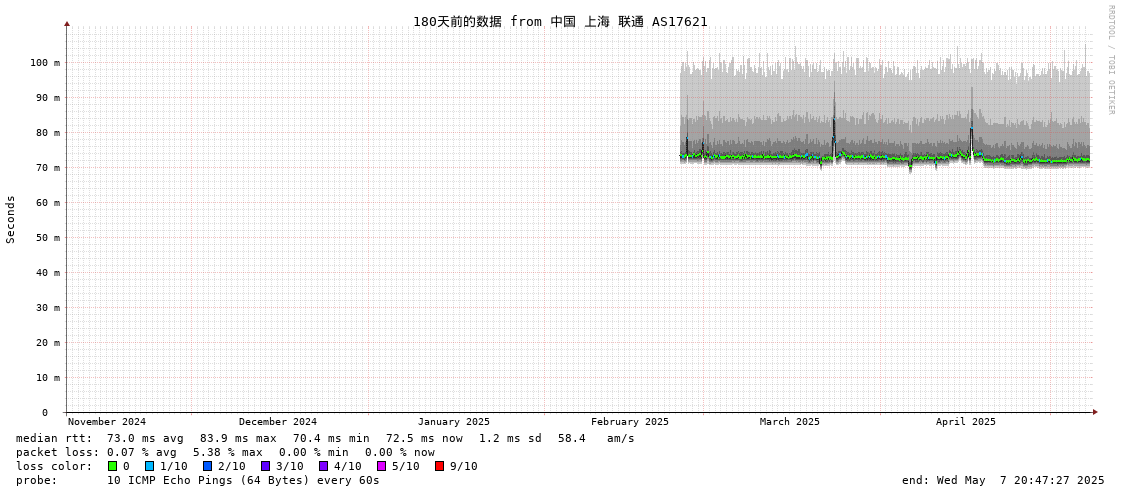
Task: Click the March 2025 x-axis label
Action: click(789, 422)
